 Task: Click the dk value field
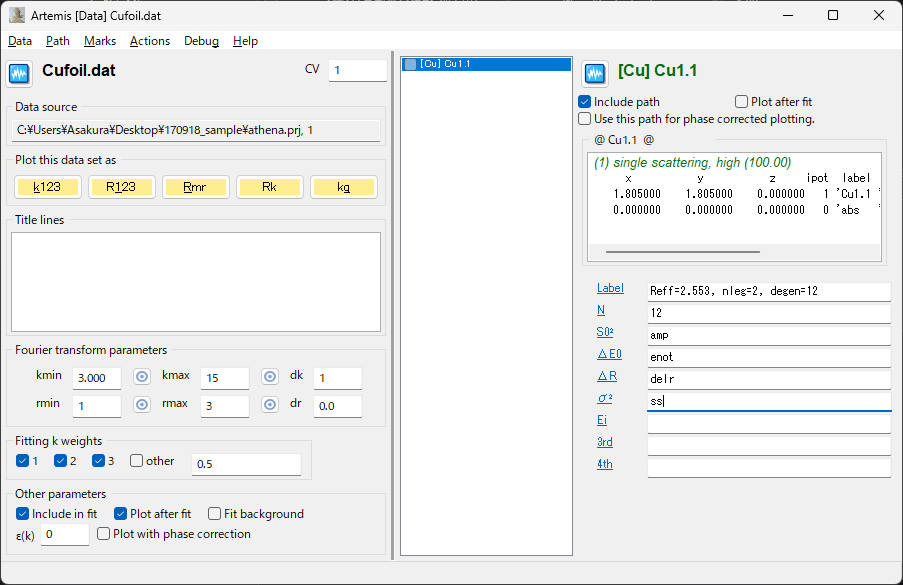[x=337, y=378]
